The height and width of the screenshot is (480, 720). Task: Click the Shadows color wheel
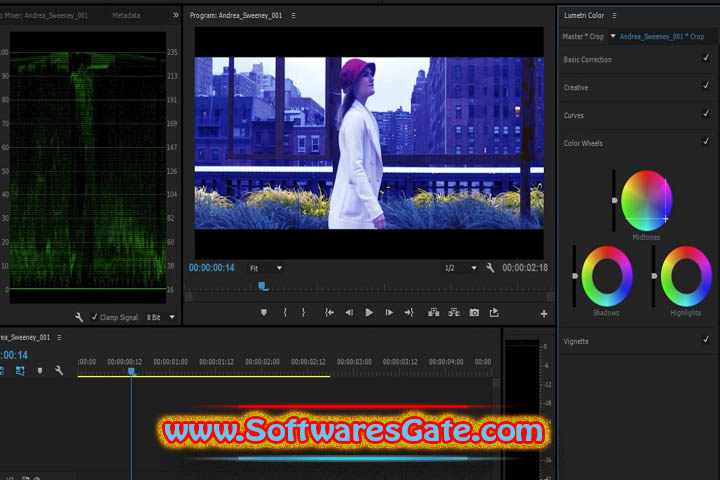tap(607, 276)
